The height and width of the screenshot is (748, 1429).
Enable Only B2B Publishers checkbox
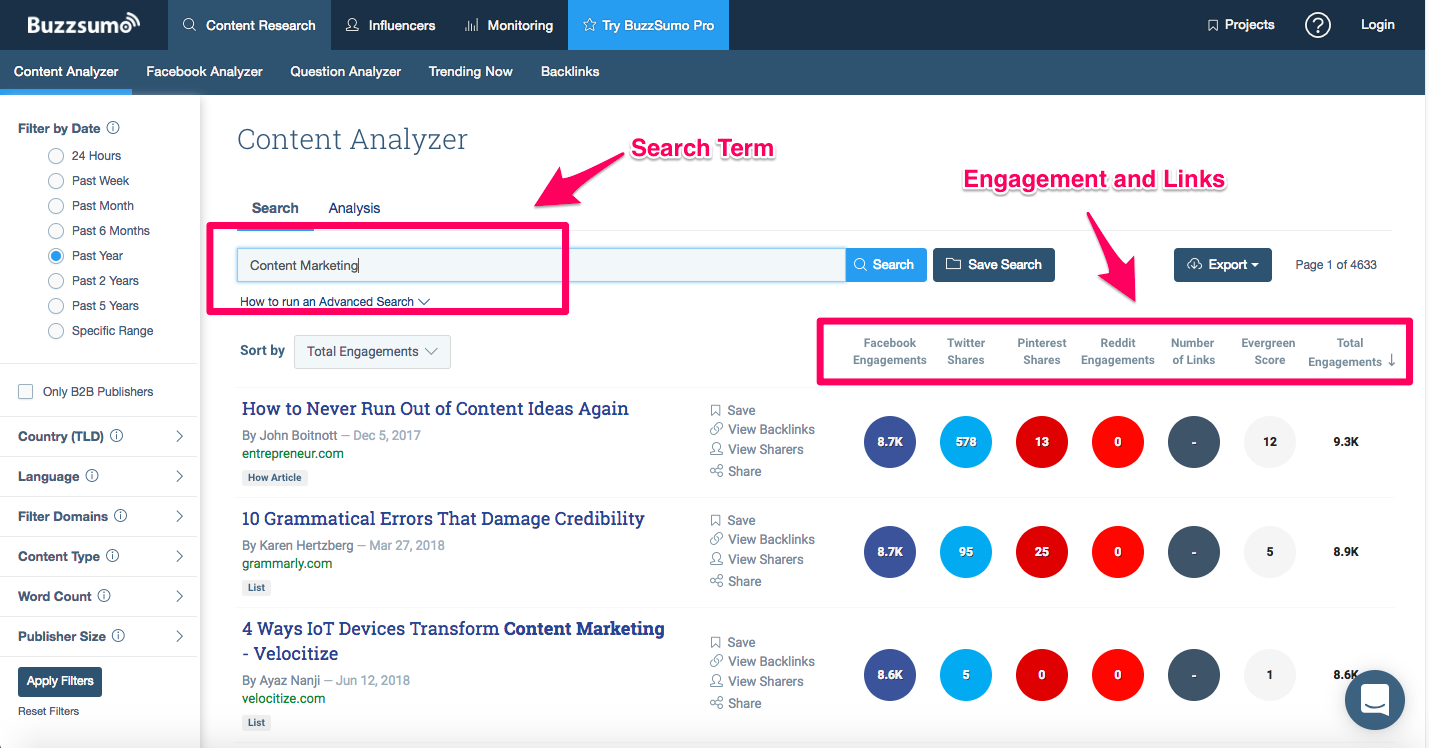click(26, 392)
